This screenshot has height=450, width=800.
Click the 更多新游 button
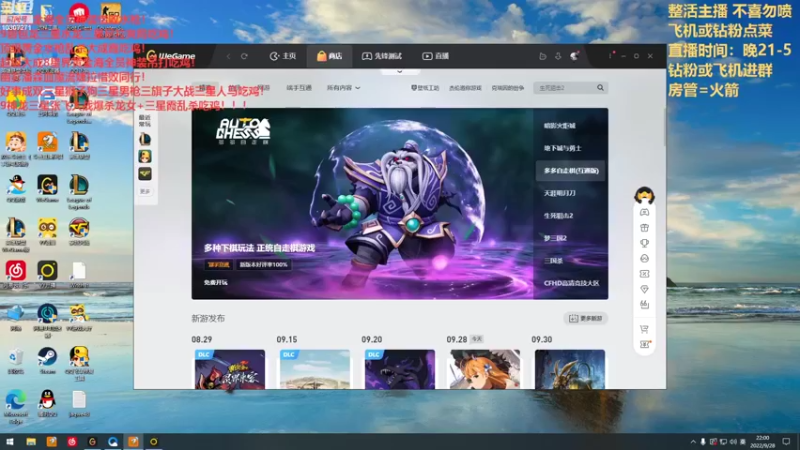586,318
